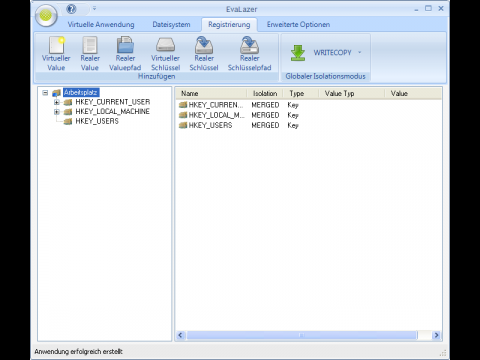Image resolution: width=480 pixels, height=360 pixels.
Task: Maximize the EvaLazer window
Action: (428, 8)
